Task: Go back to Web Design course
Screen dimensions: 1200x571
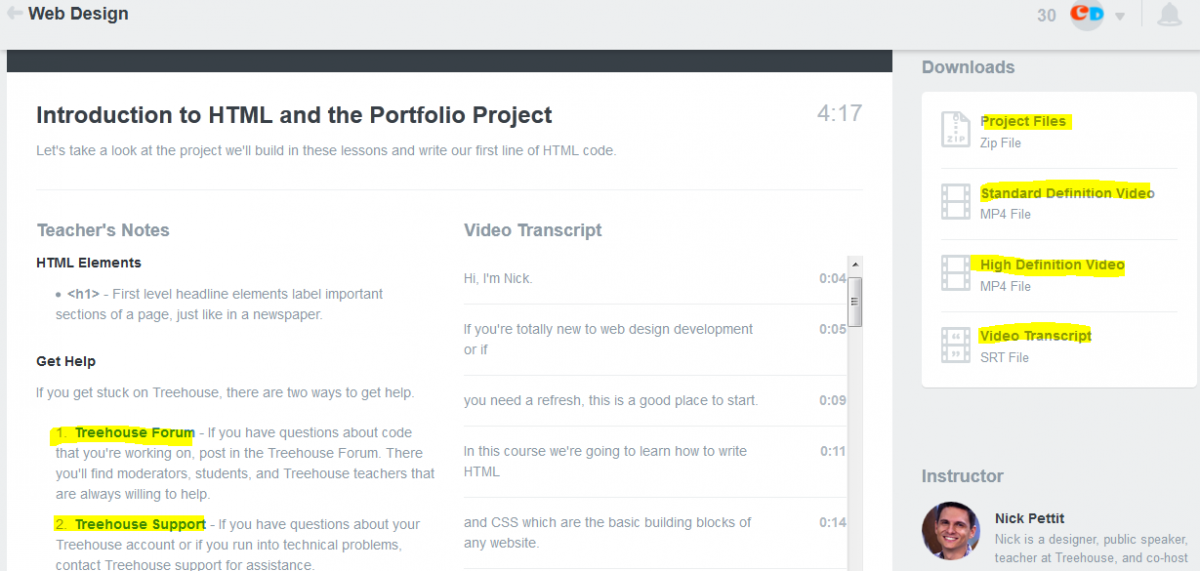Action: coord(78,14)
